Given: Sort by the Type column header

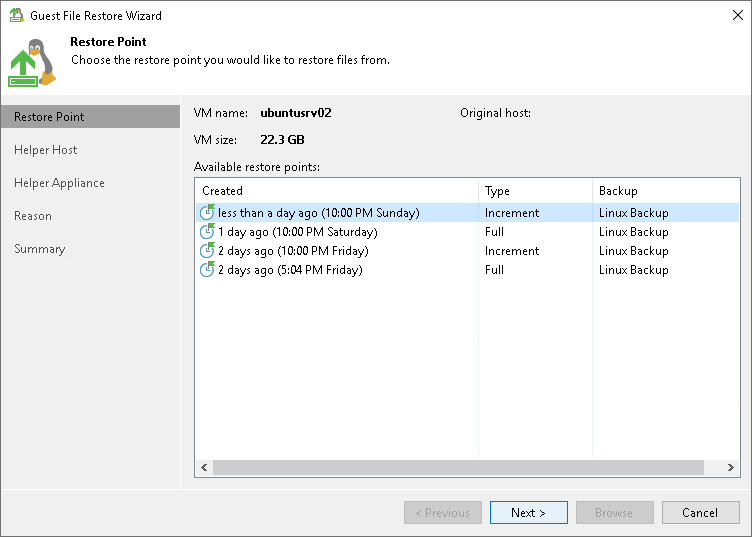Looking at the screenshot, I should pos(535,191).
